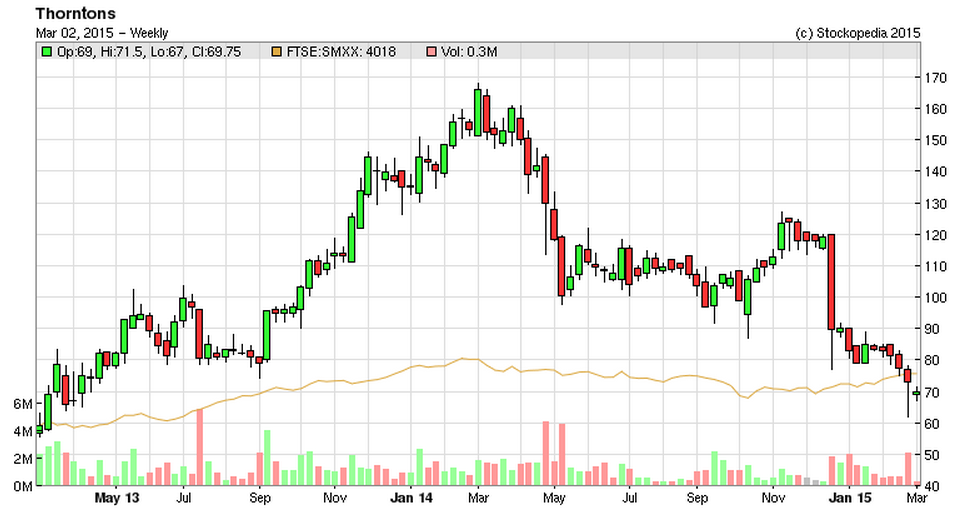The image size is (957, 522).
Task: Click the 140 price axis label
Action: tap(936, 172)
